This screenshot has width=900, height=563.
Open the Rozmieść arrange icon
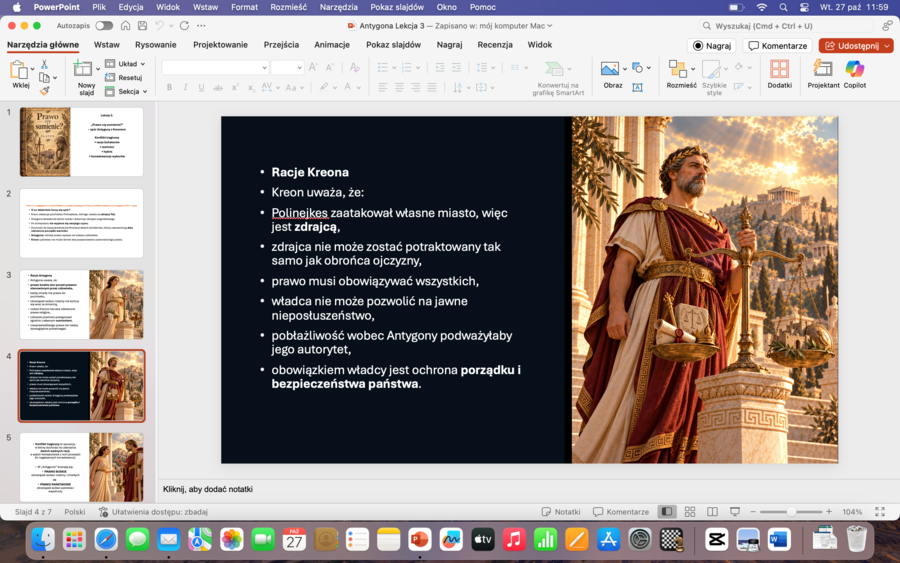click(x=677, y=69)
